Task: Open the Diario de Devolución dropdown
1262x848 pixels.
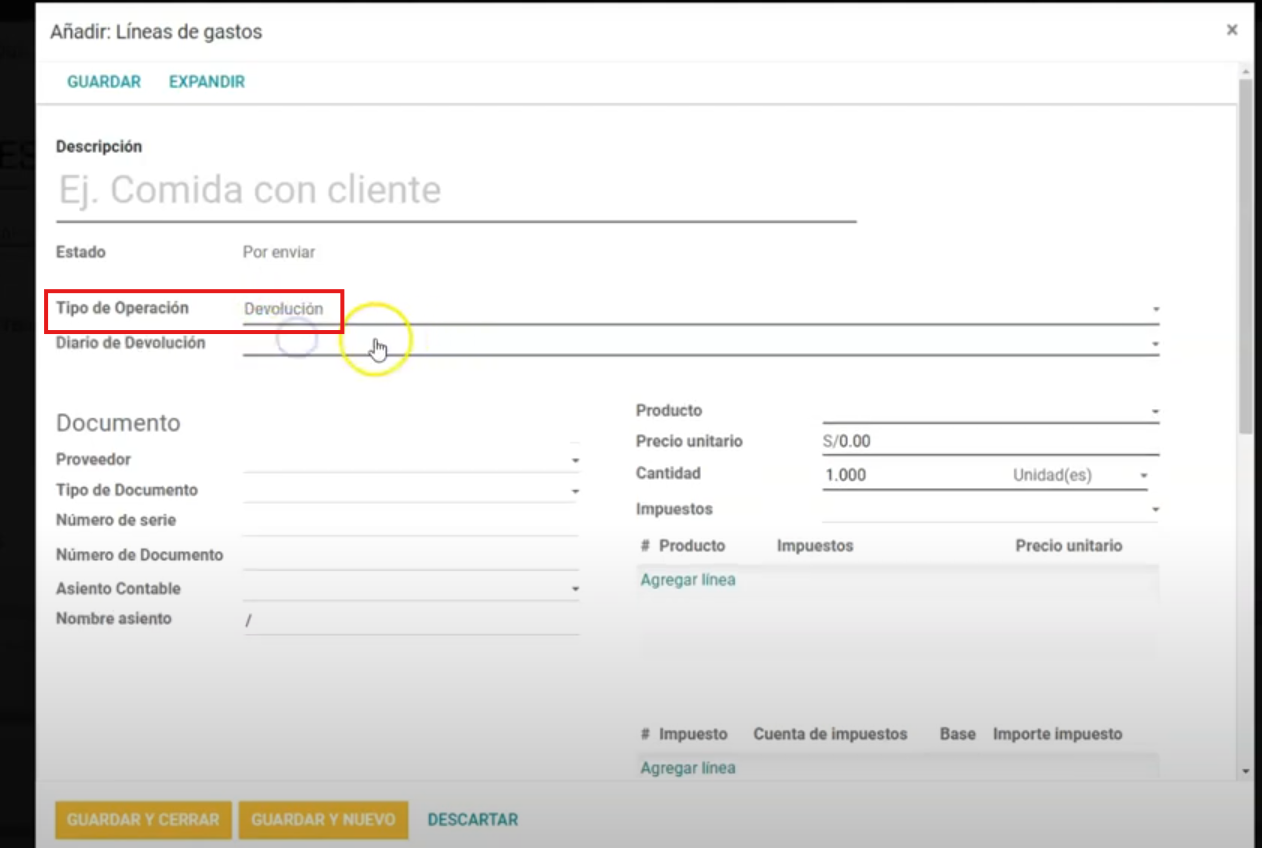Action: click(x=700, y=344)
